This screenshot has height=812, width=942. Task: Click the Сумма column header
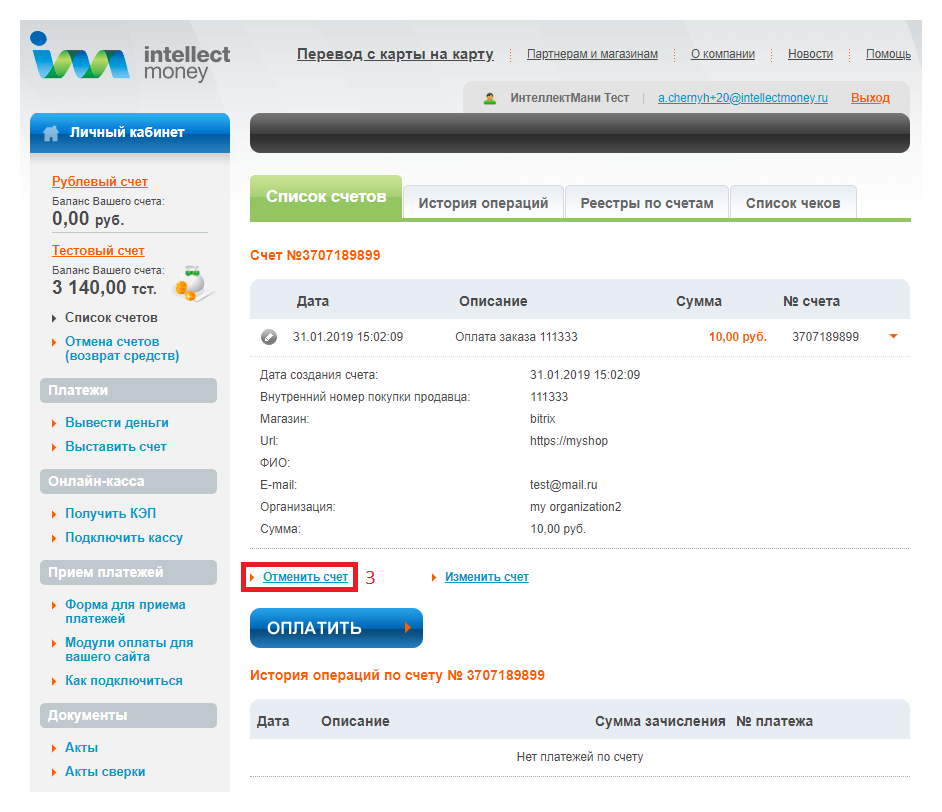coord(699,301)
